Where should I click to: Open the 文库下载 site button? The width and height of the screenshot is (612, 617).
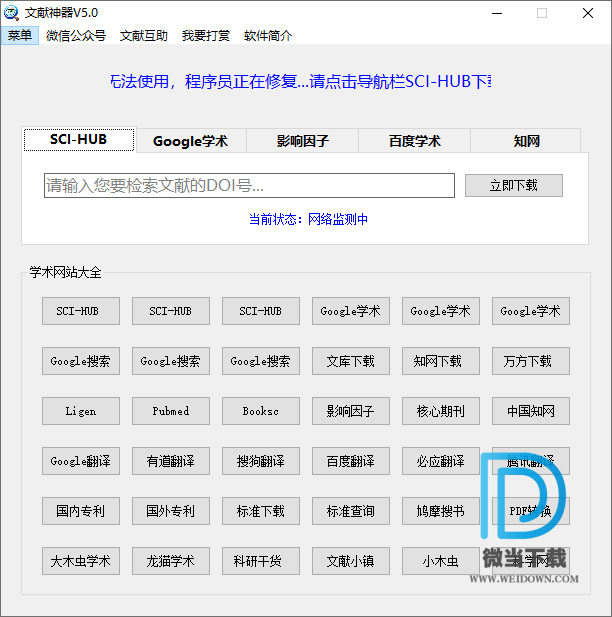coord(351,361)
